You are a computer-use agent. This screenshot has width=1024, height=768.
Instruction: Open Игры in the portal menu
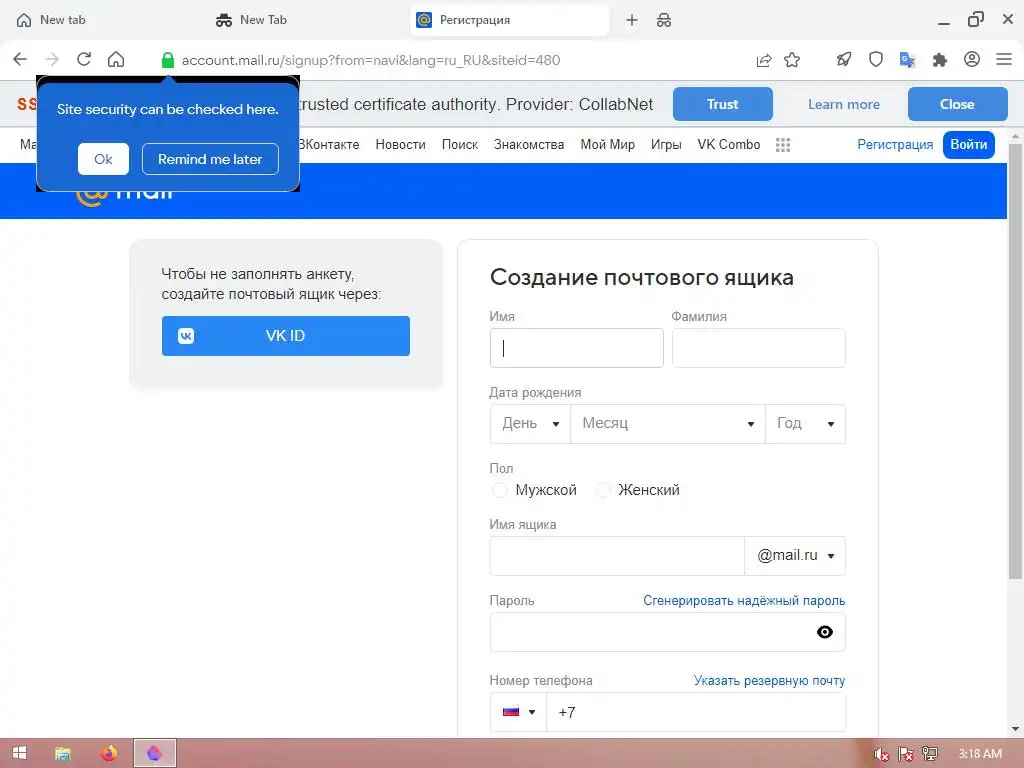pyautogui.click(x=666, y=145)
